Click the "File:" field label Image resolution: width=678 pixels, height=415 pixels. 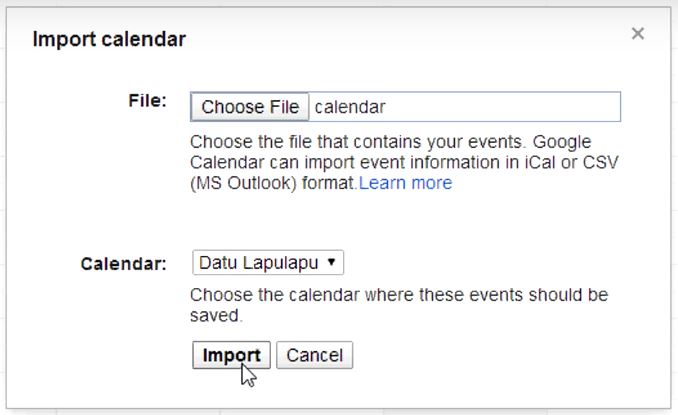pyautogui.click(x=147, y=101)
